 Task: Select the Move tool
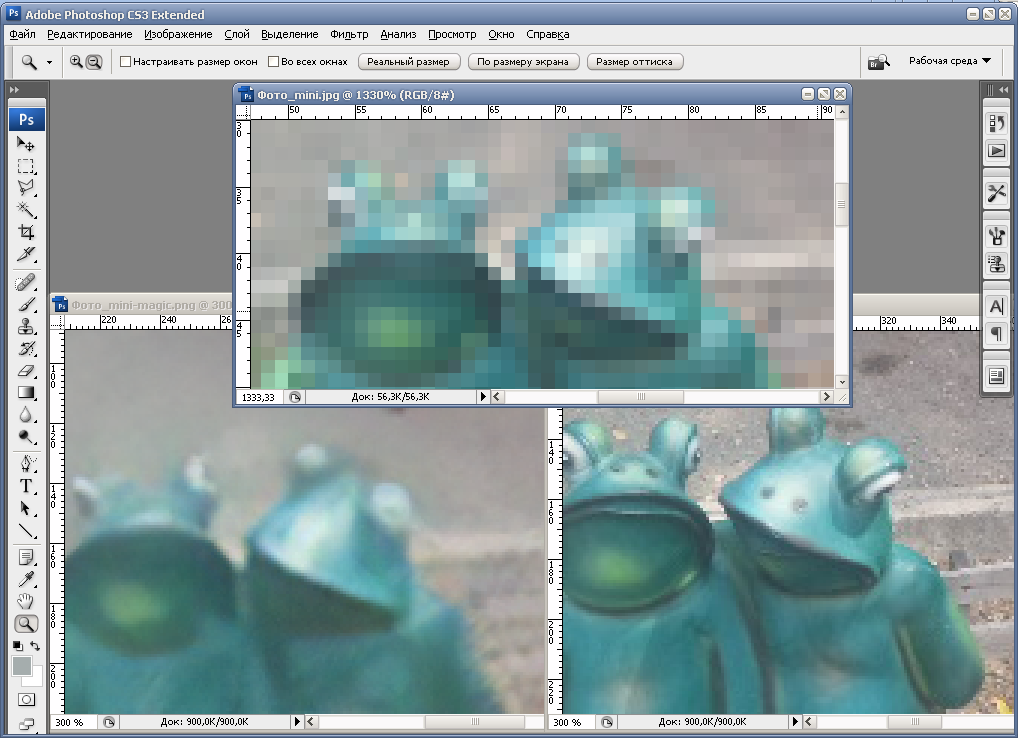tap(26, 144)
